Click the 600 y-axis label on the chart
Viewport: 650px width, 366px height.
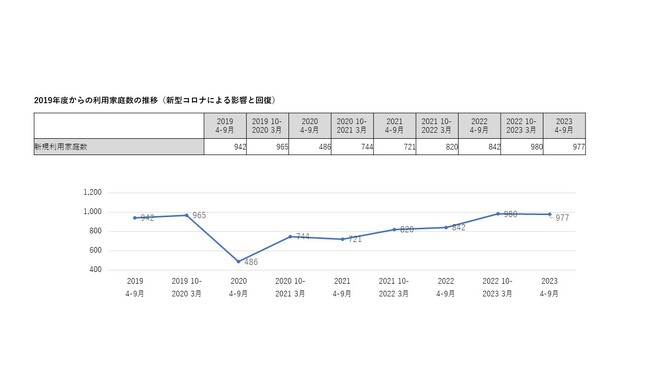click(x=95, y=250)
